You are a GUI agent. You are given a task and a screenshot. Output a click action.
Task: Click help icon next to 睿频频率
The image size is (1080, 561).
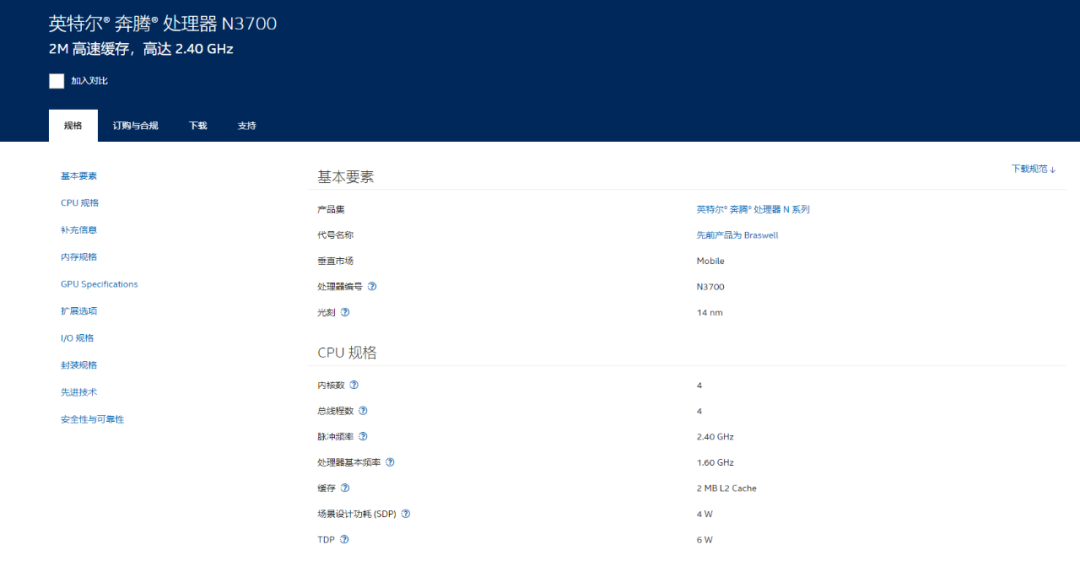pyautogui.click(x=363, y=436)
